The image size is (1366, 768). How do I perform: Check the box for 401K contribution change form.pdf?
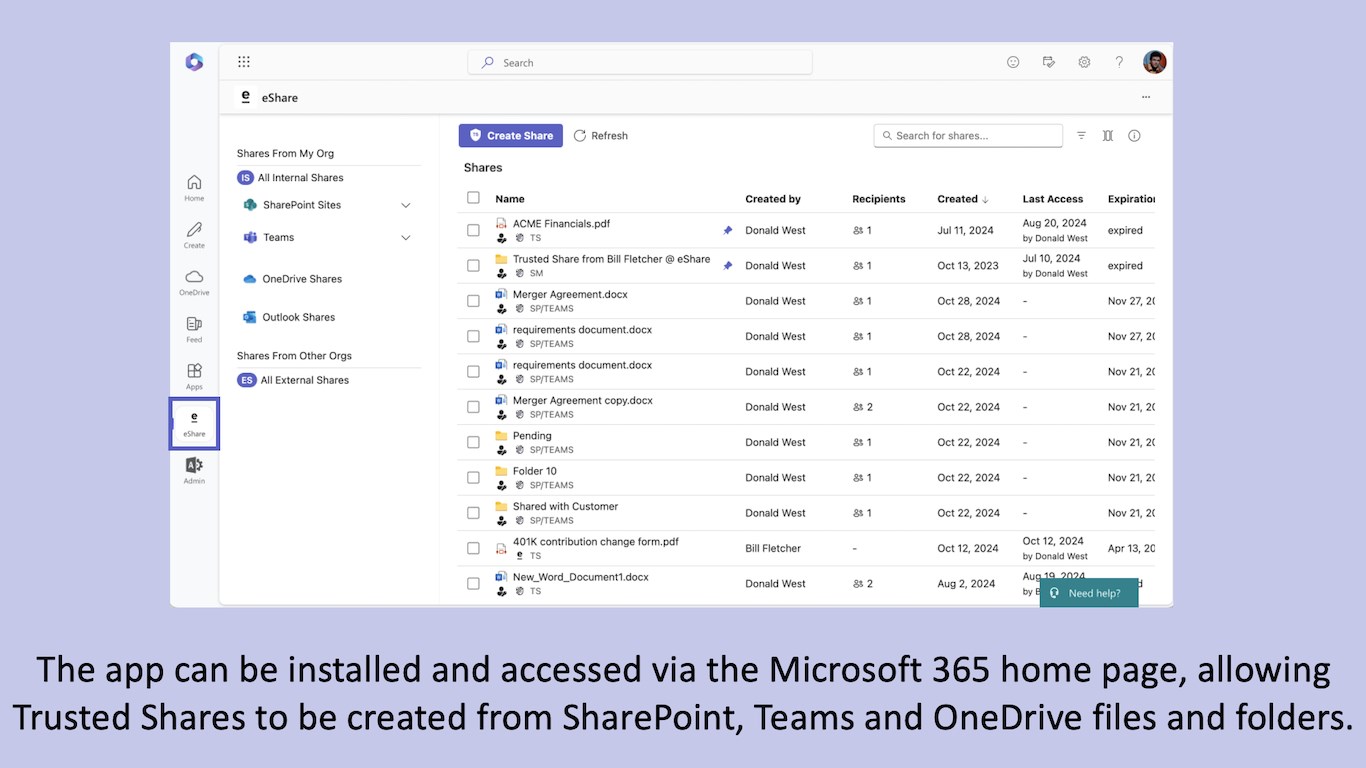pos(473,548)
